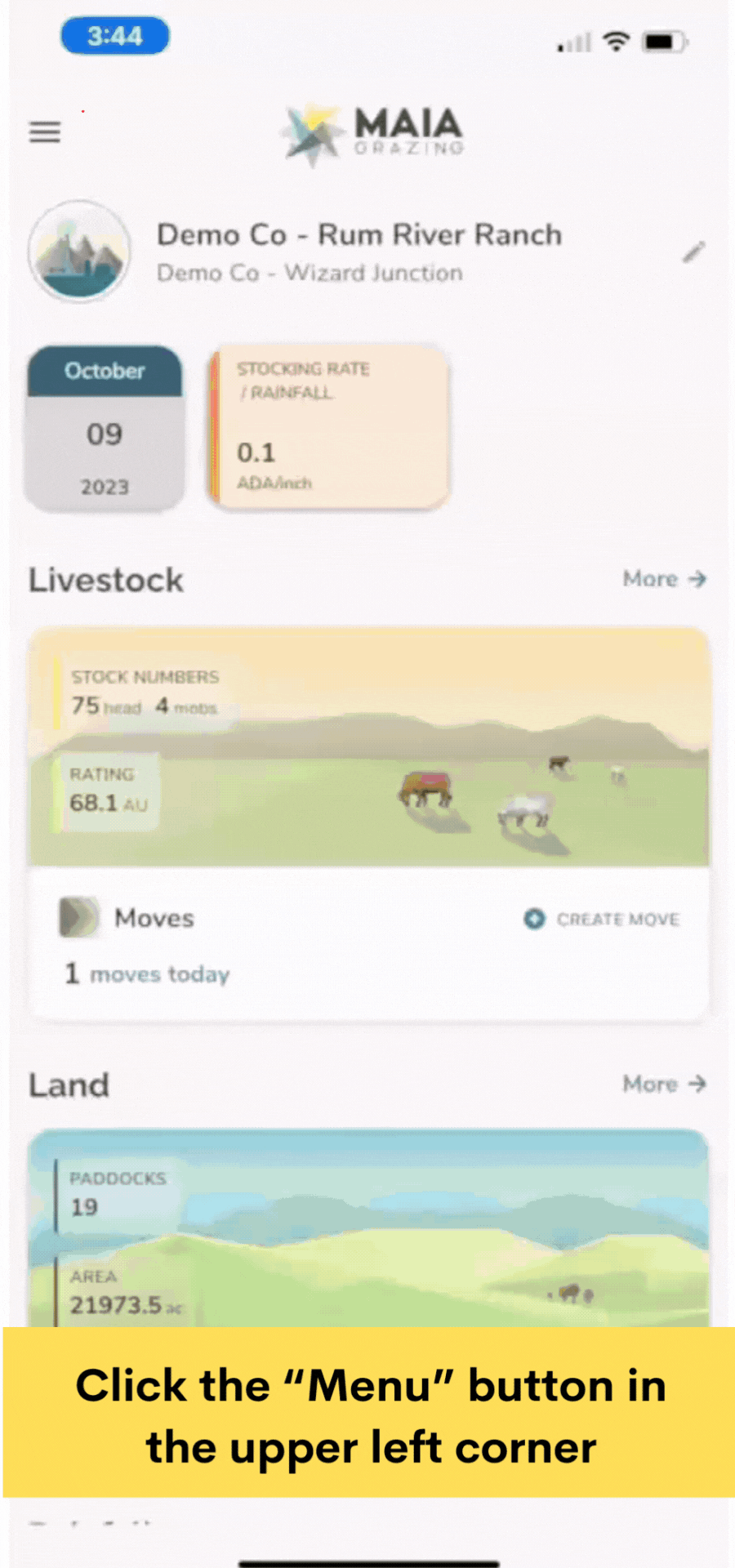Image resolution: width=735 pixels, height=1568 pixels.
Task: Open the hamburger Menu in upper left
Action: (x=44, y=131)
